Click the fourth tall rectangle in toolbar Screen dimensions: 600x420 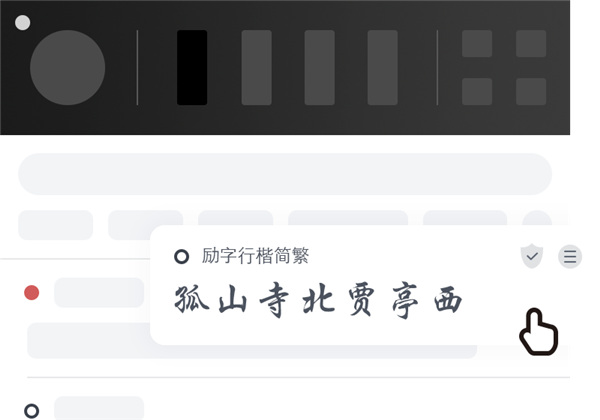(382, 67)
